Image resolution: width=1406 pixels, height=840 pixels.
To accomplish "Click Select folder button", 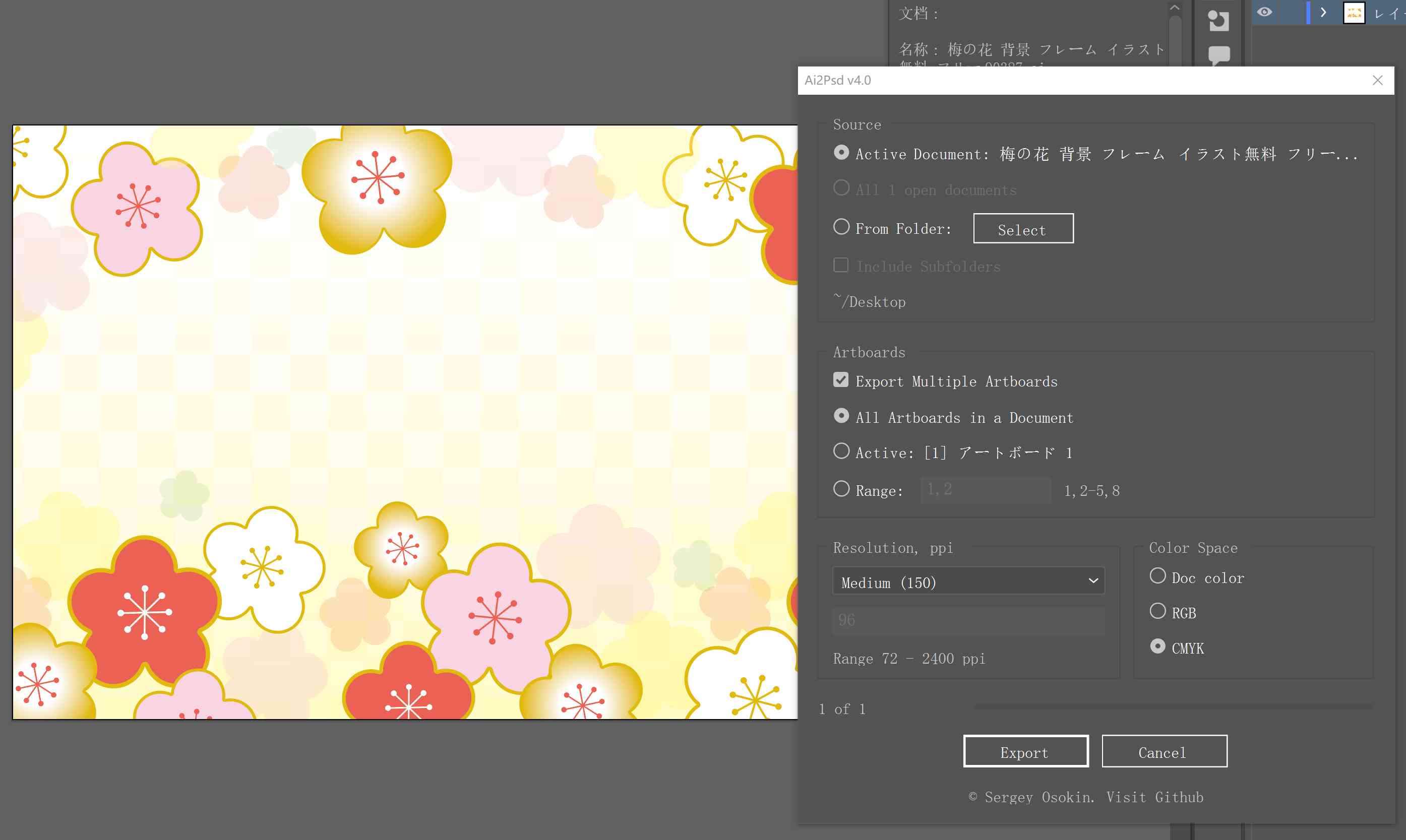I will [x=1023, y=228].
